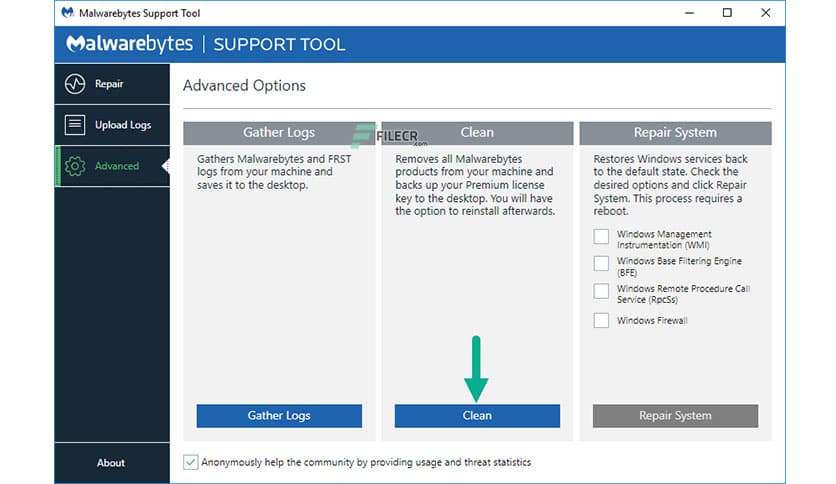Click 'Gathers Malwarebytes and FRST logs' description
836x484 pixels.
(274, 172)
